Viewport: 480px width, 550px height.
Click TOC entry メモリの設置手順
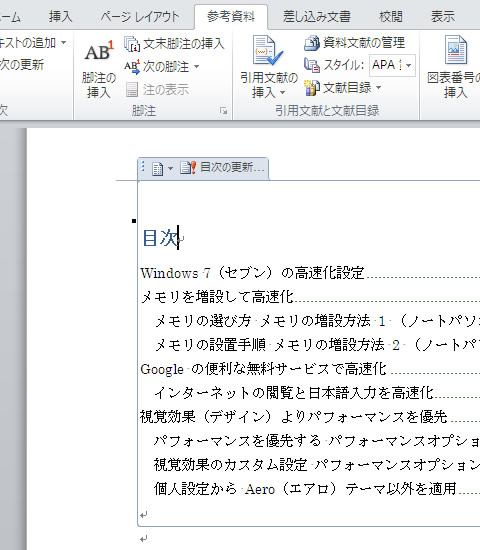click(210, 344)
